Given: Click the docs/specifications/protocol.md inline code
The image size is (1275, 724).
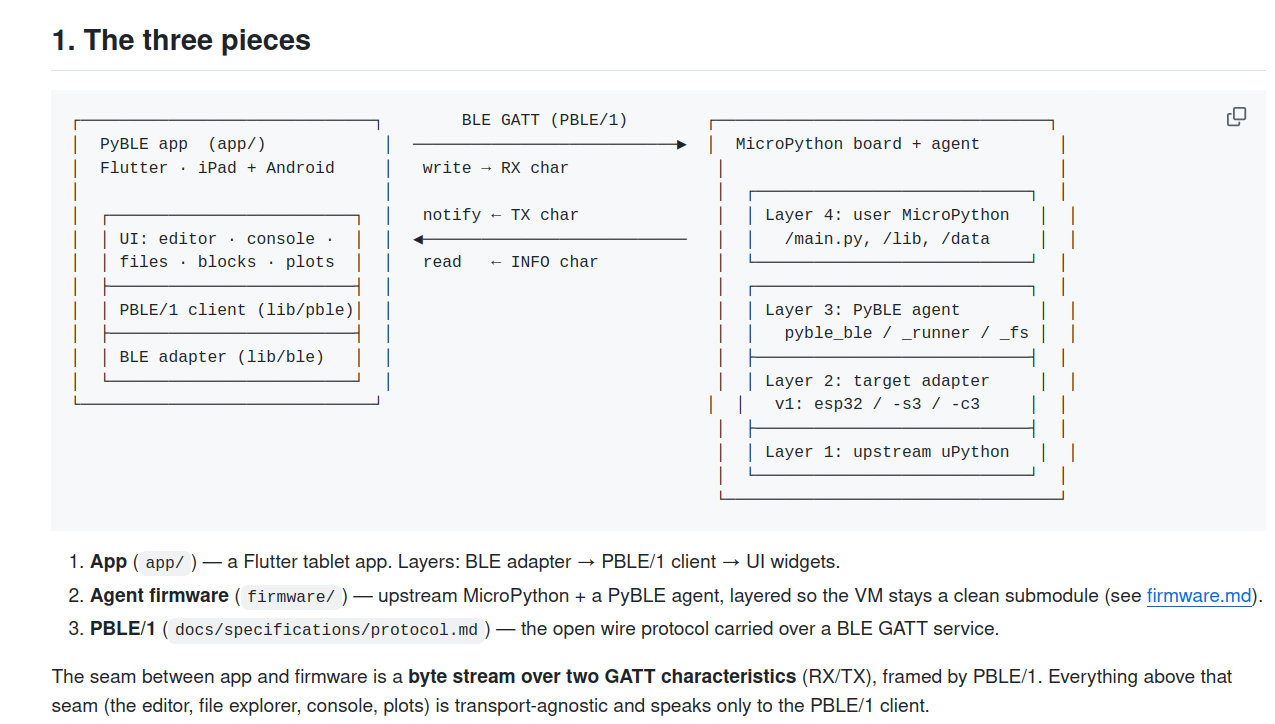Looking at the screenshot, I should (x=326, y=630).
